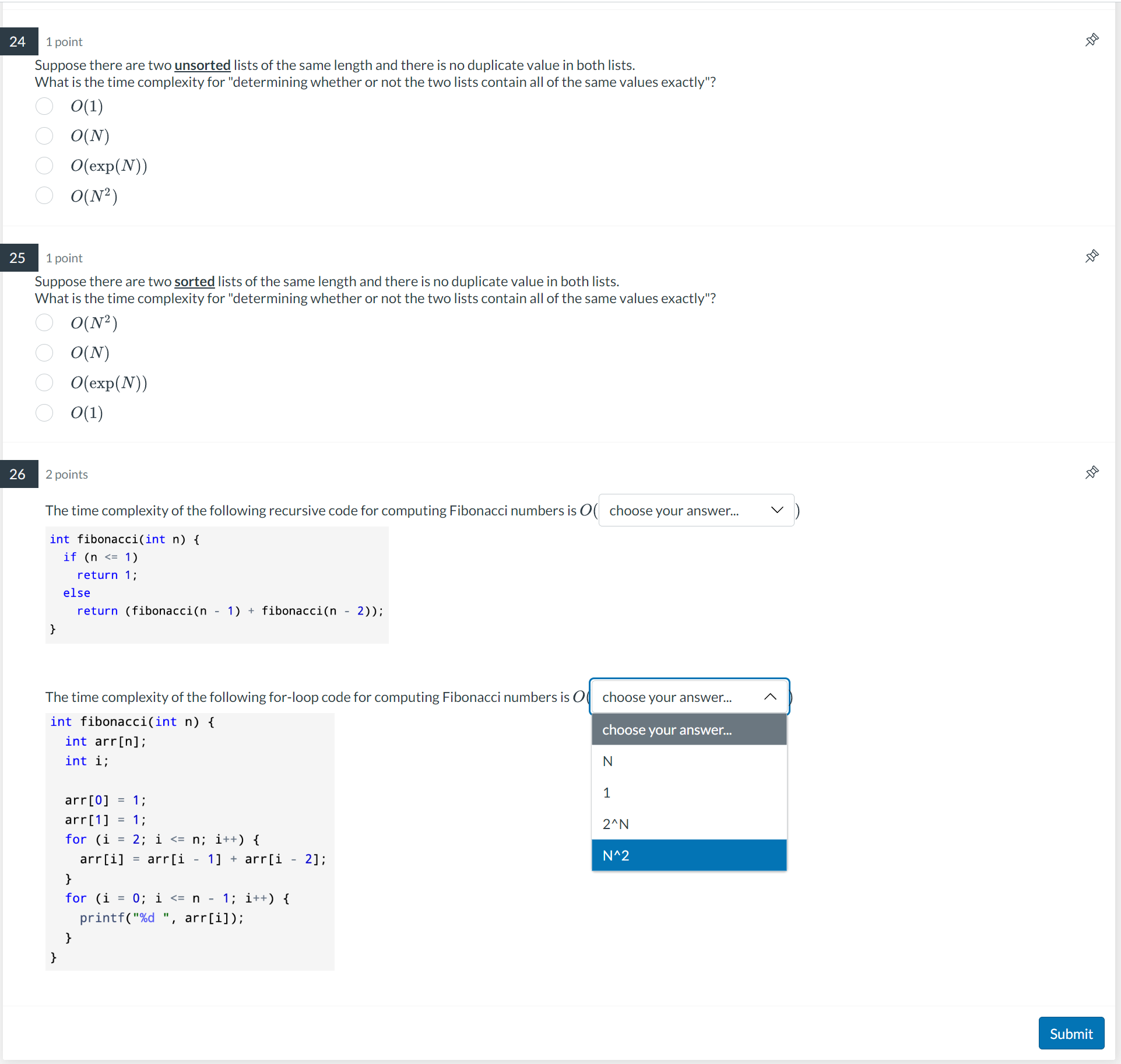Pick highlighted N^2 option in dropdown
Viewport: 1121px width, 1064px height.
point(689,856)
